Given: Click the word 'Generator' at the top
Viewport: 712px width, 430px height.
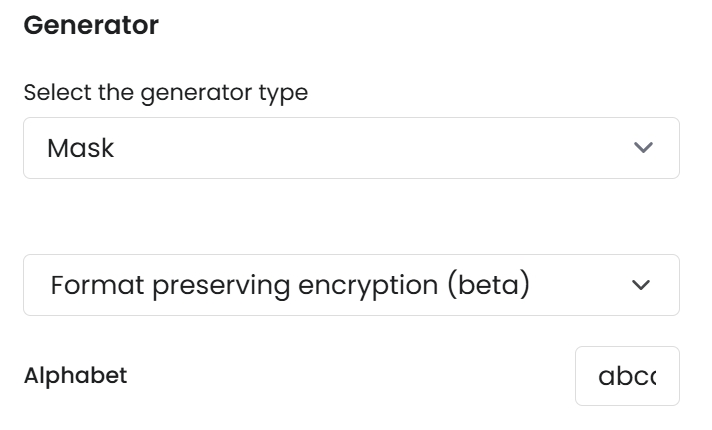Looking at the screenshot, I should point(91,26).
